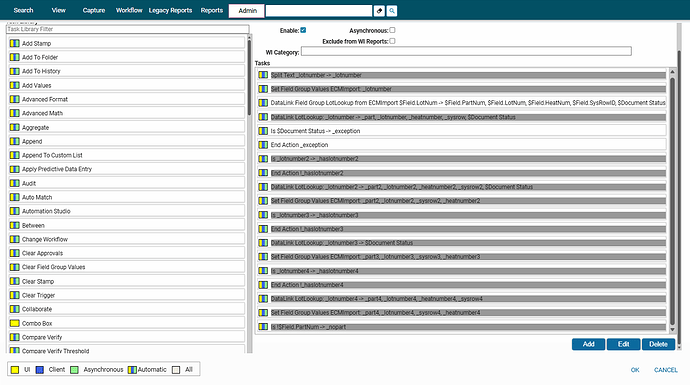Click the WI Category input field
The height and width of the screenshot is (385, 690).
466,51
